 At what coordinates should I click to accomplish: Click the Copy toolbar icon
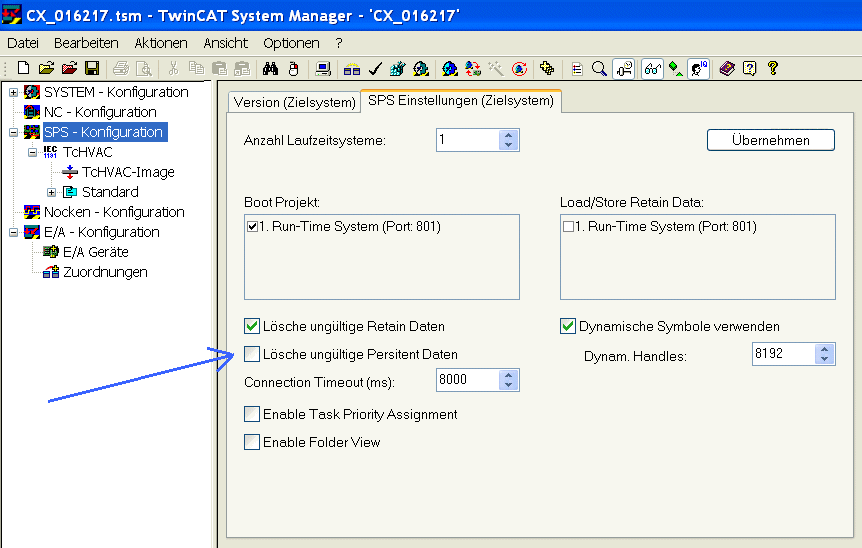(x=196, y=68)
